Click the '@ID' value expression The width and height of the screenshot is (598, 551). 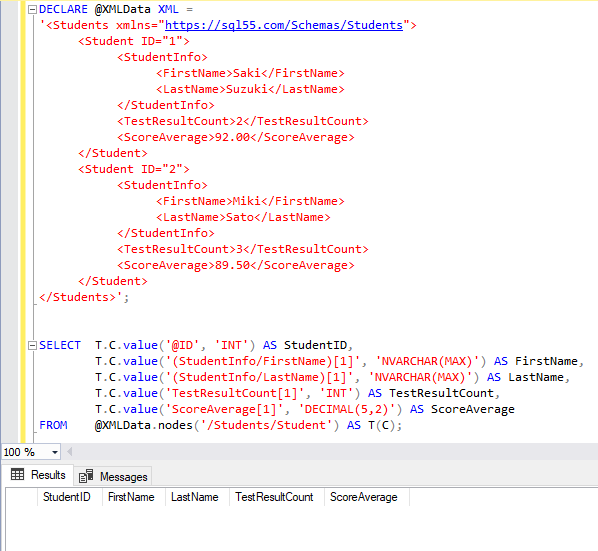pos(182,345)
